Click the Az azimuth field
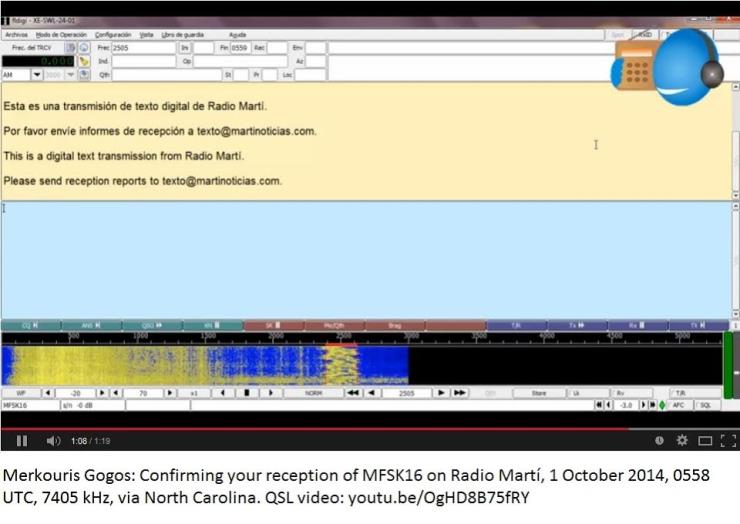Image resolution: width=740 pixels, height=524 pixels. (315, 61)
